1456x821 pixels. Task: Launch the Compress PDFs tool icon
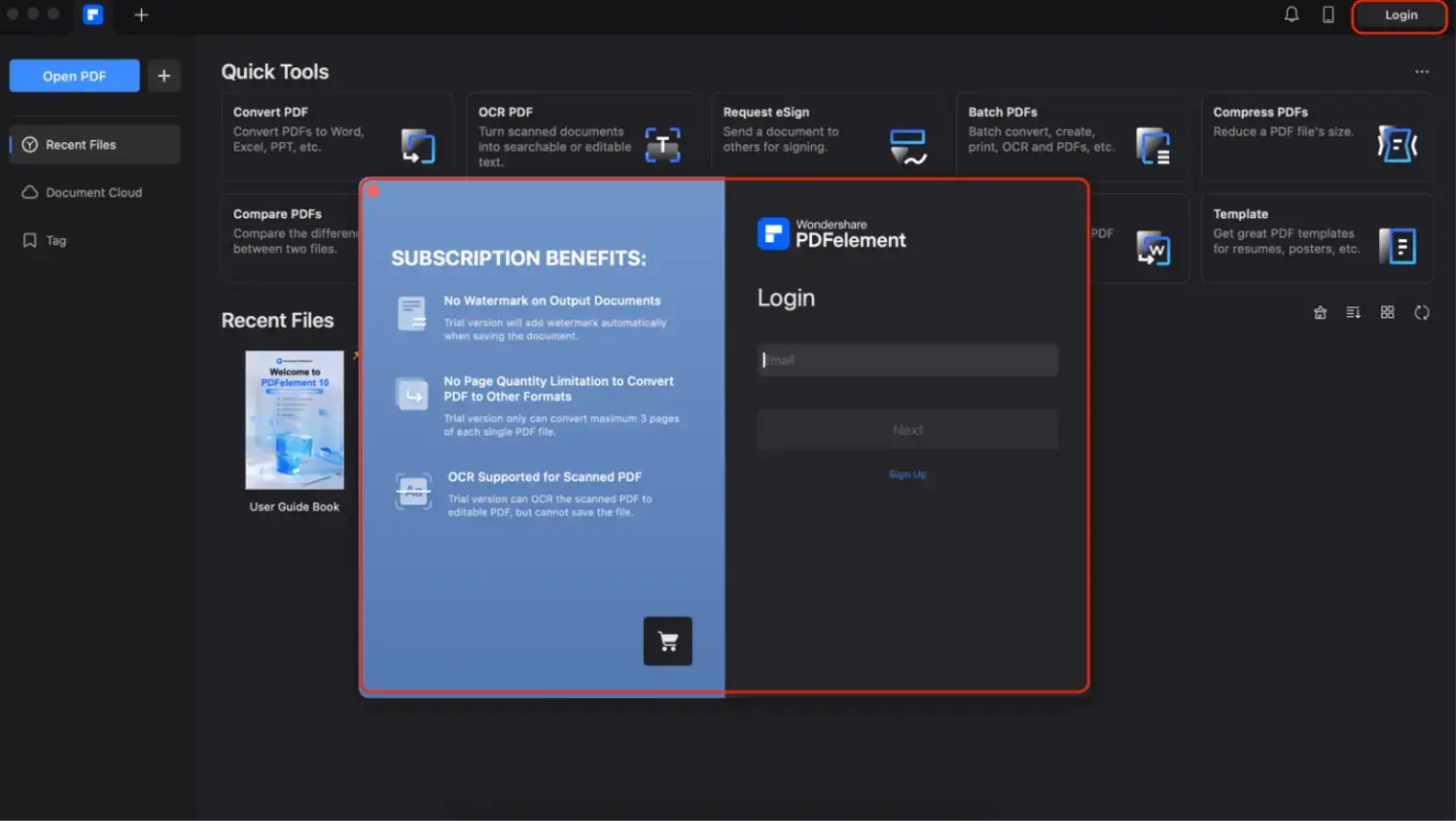point(1399,142)
